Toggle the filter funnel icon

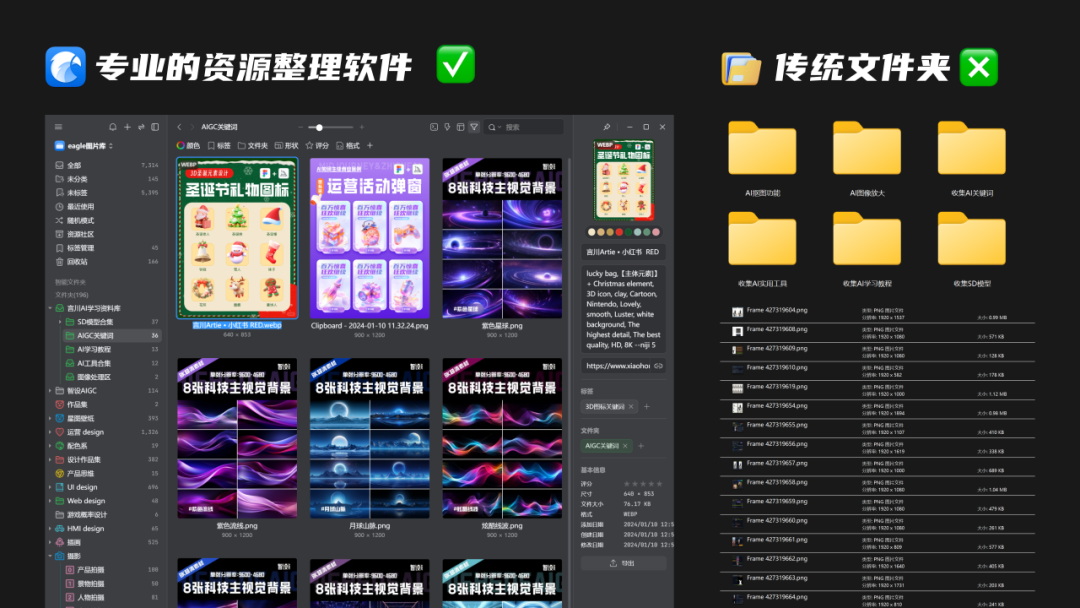coord(474,127)
